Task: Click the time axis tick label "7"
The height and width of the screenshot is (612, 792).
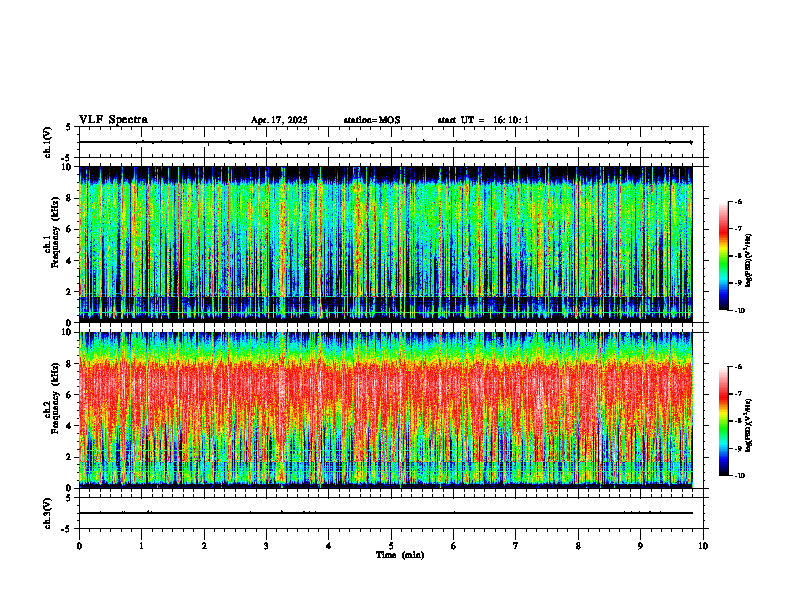Action: 516,546
